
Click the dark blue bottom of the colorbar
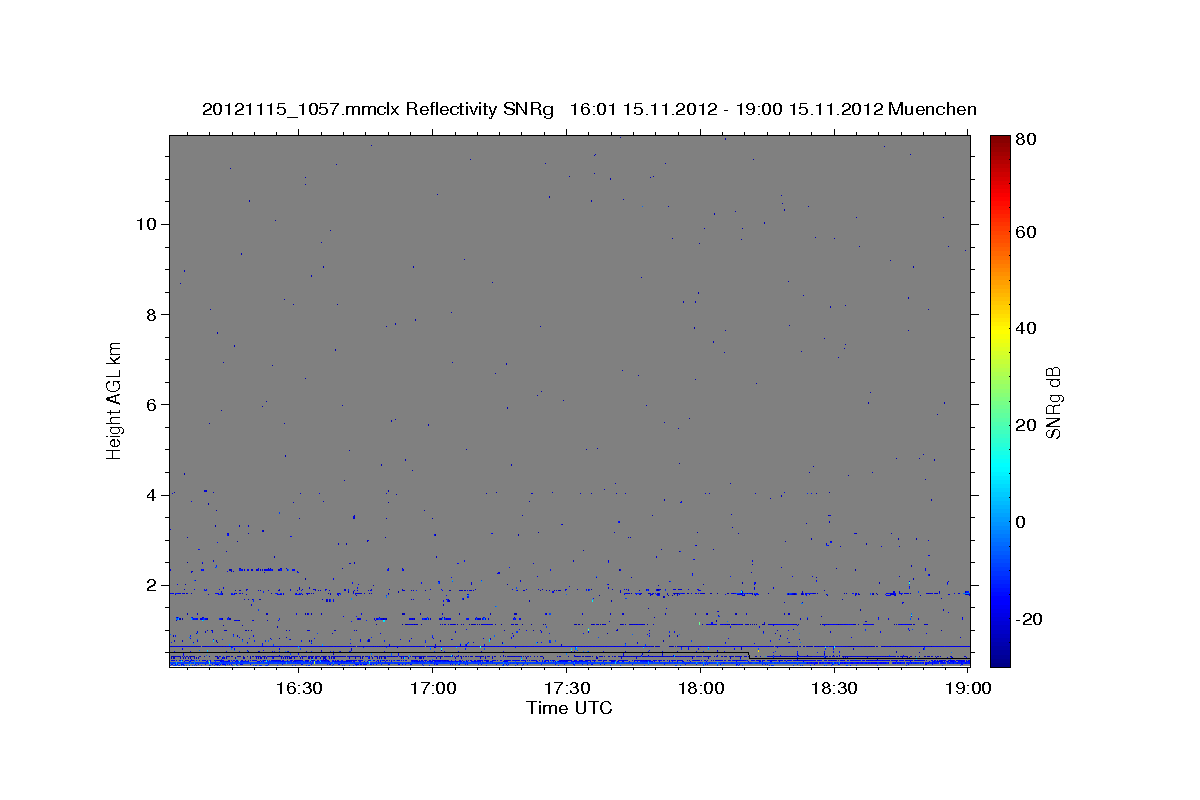(x=1000, y=659)
